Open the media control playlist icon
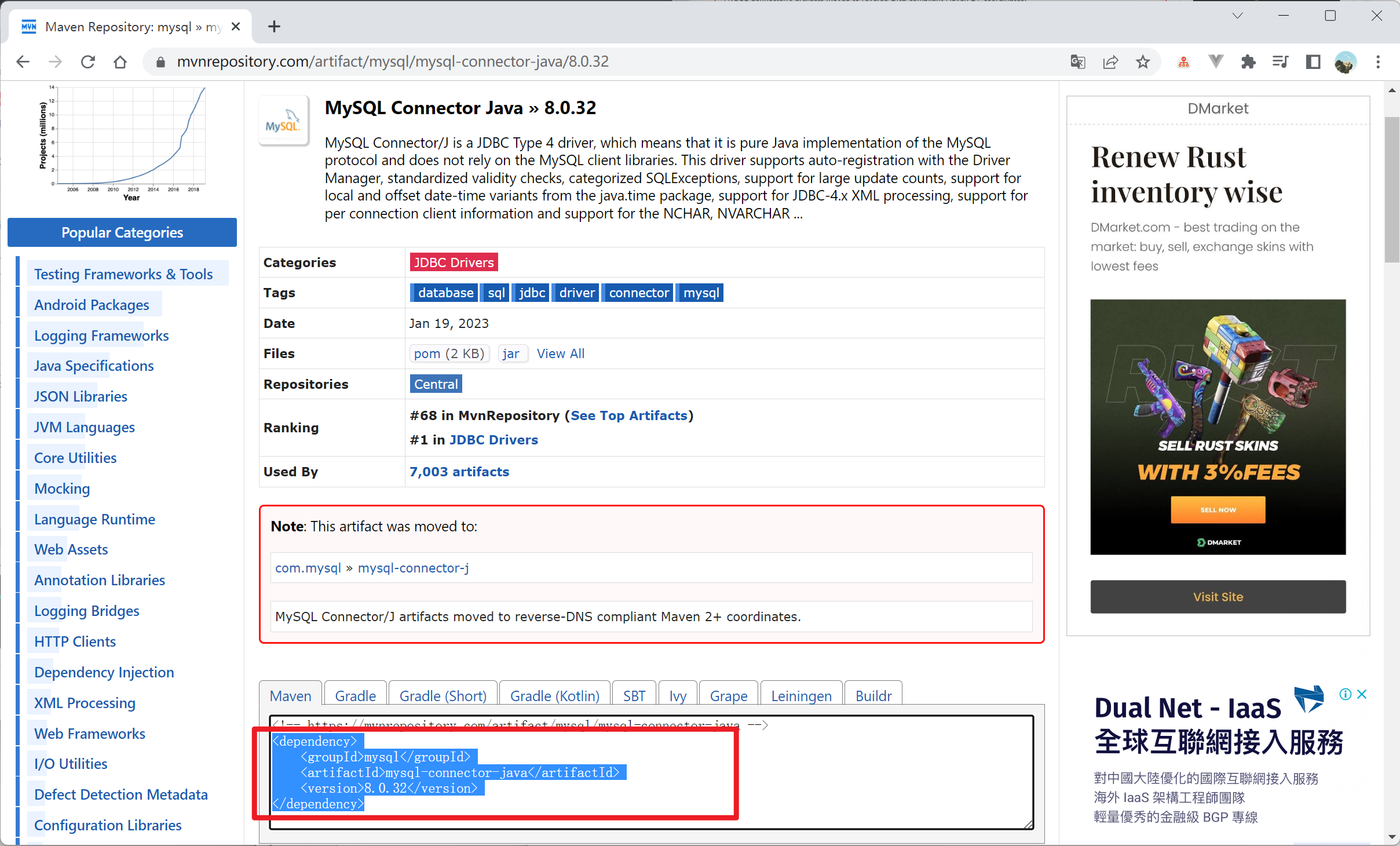 1281,62
